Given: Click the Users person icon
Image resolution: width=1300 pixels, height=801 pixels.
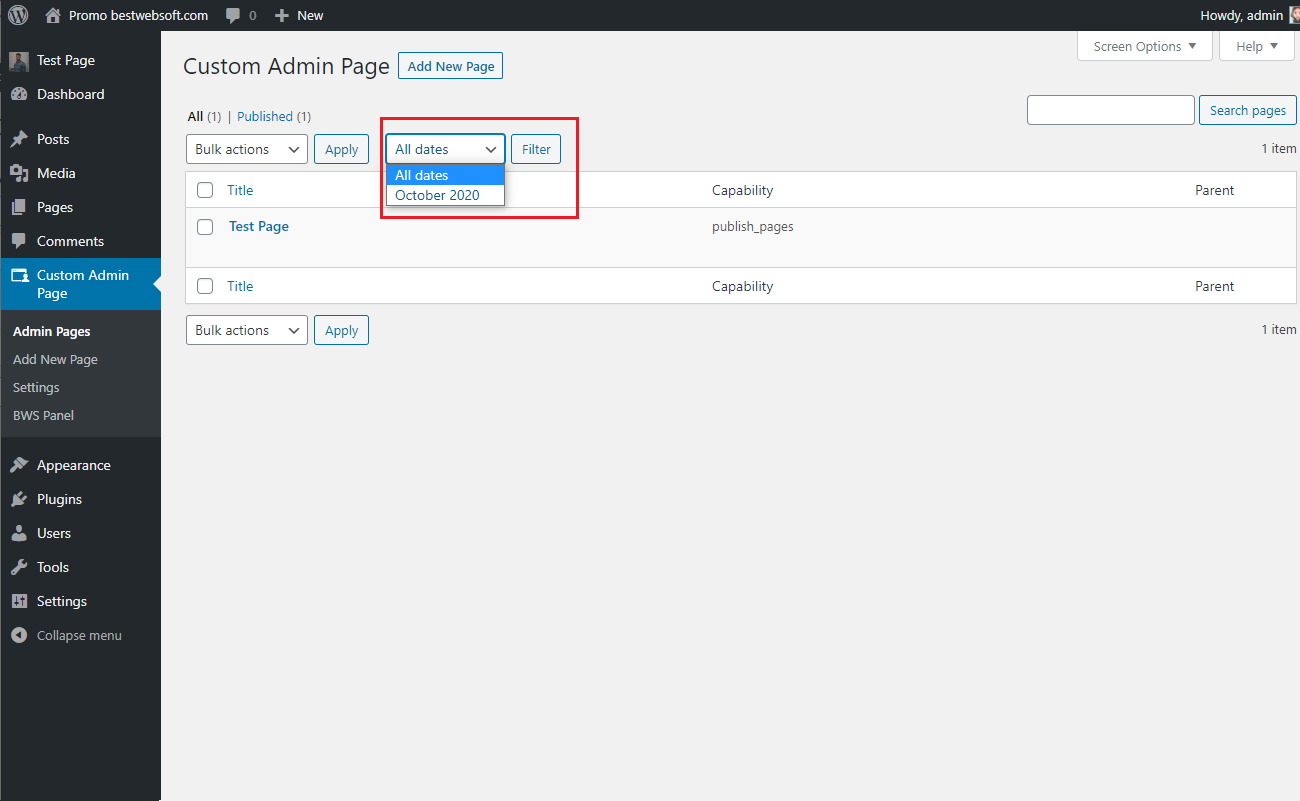Looking at the screenshot, I should 19,533.
